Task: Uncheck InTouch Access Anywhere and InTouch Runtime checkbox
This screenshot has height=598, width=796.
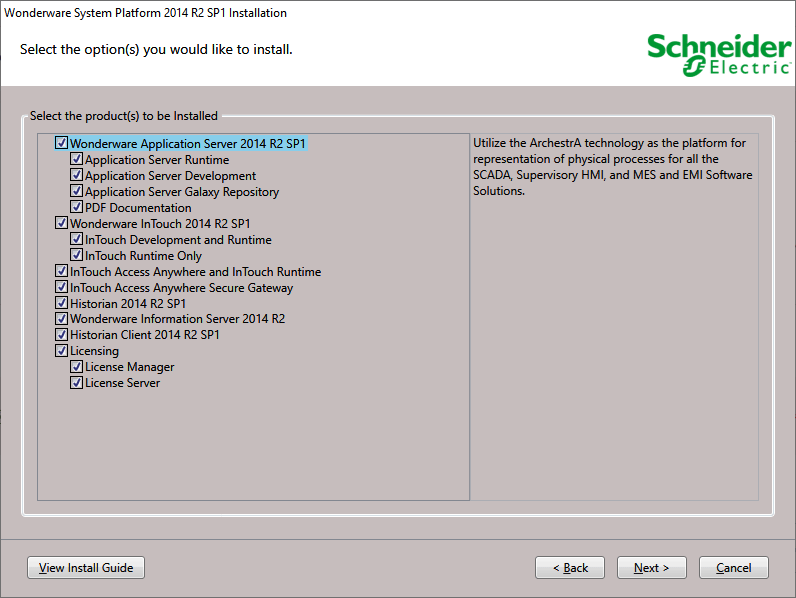Action: pyautogui.click(x=61, y=271)
